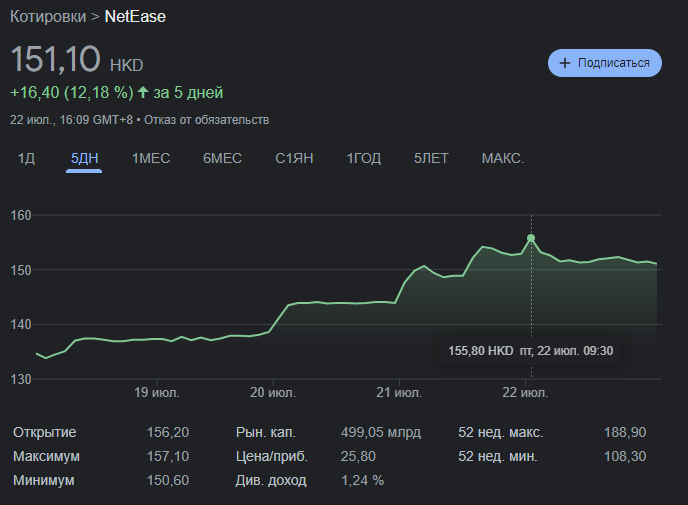
Task: Click the green up arrow trend icon
Action: pyautogui.click(x=143, y=93)
